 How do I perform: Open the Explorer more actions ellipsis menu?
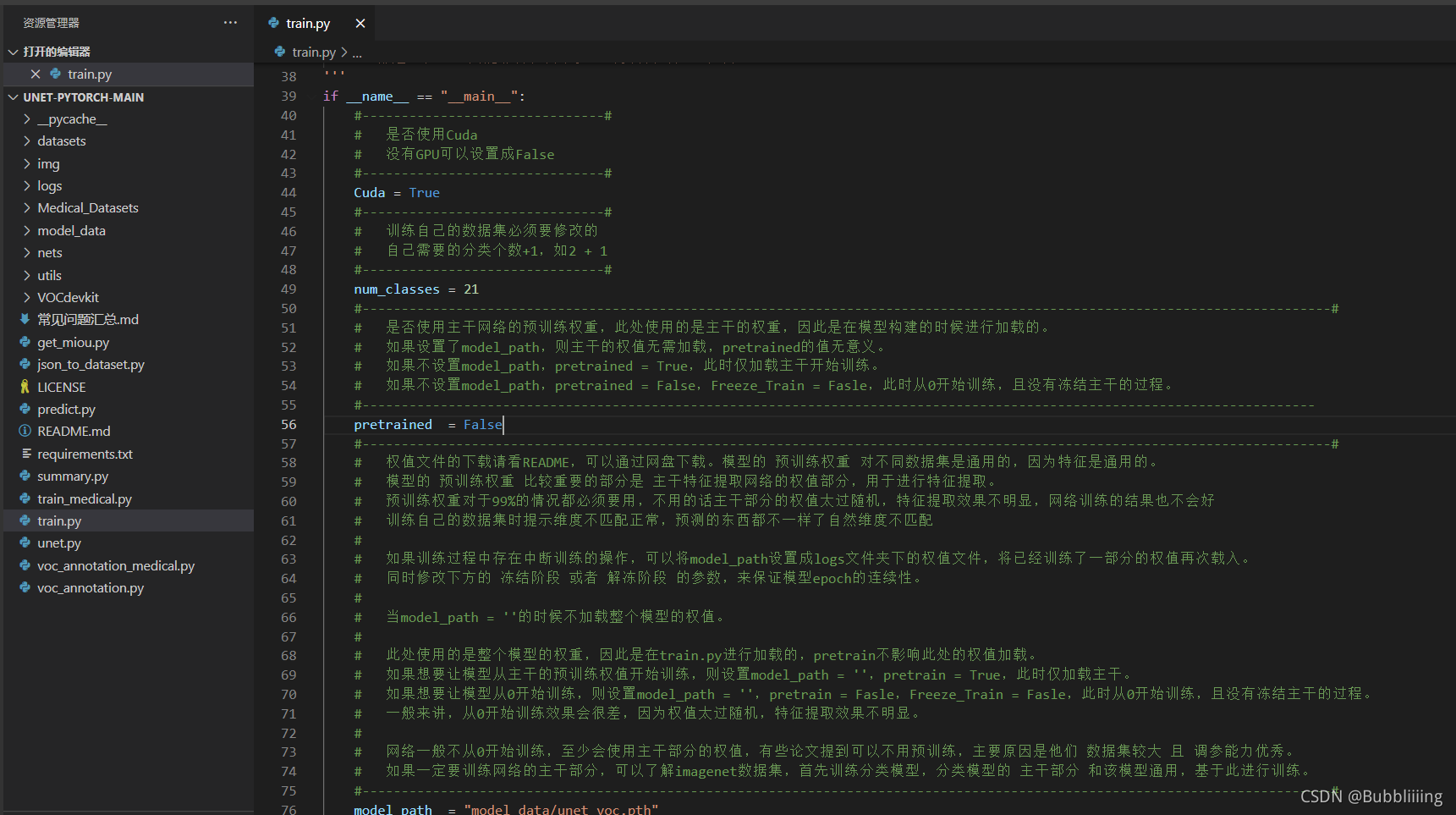(x=230, y=23)
